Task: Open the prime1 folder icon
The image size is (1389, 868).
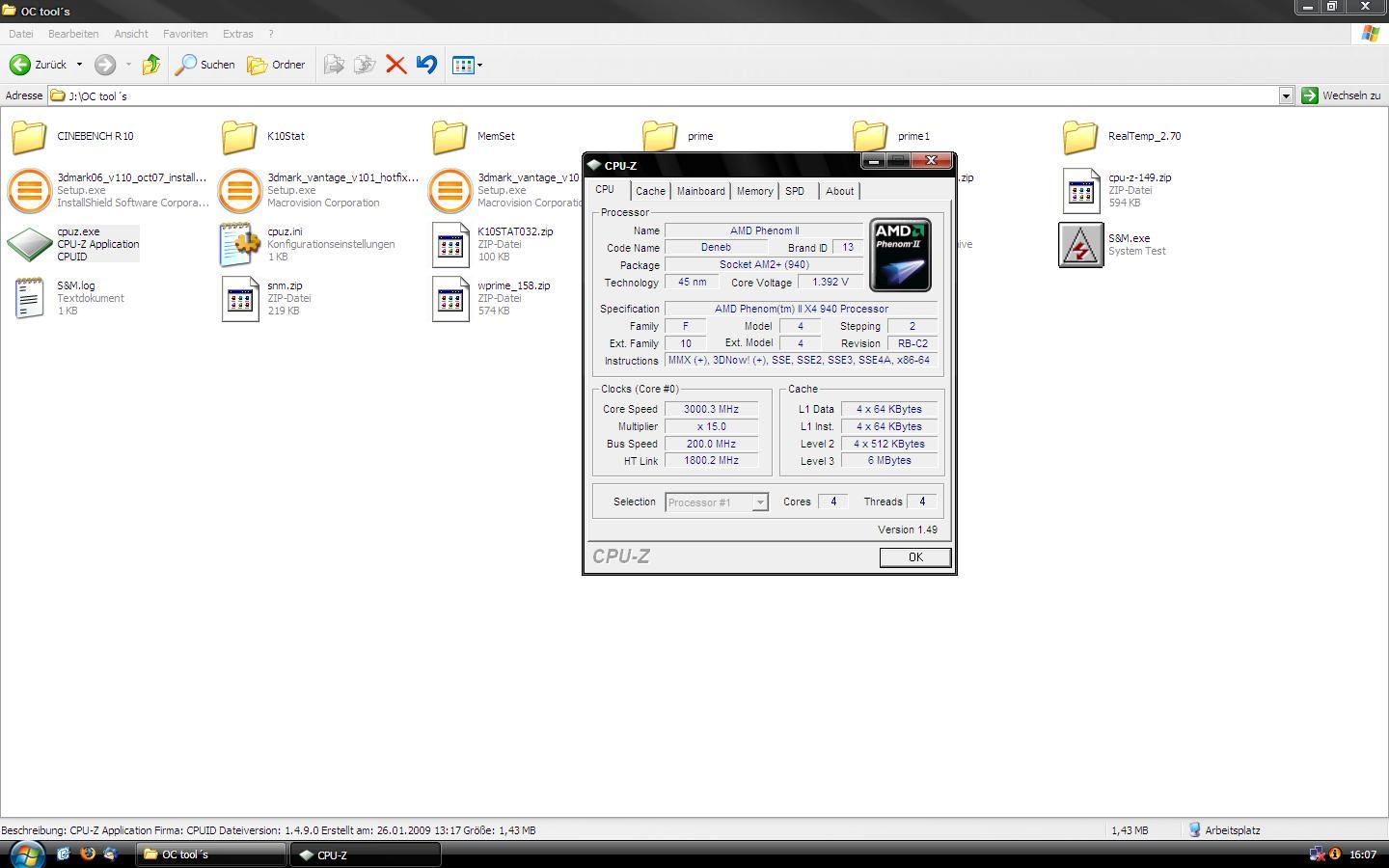Action: click(870, 136)
